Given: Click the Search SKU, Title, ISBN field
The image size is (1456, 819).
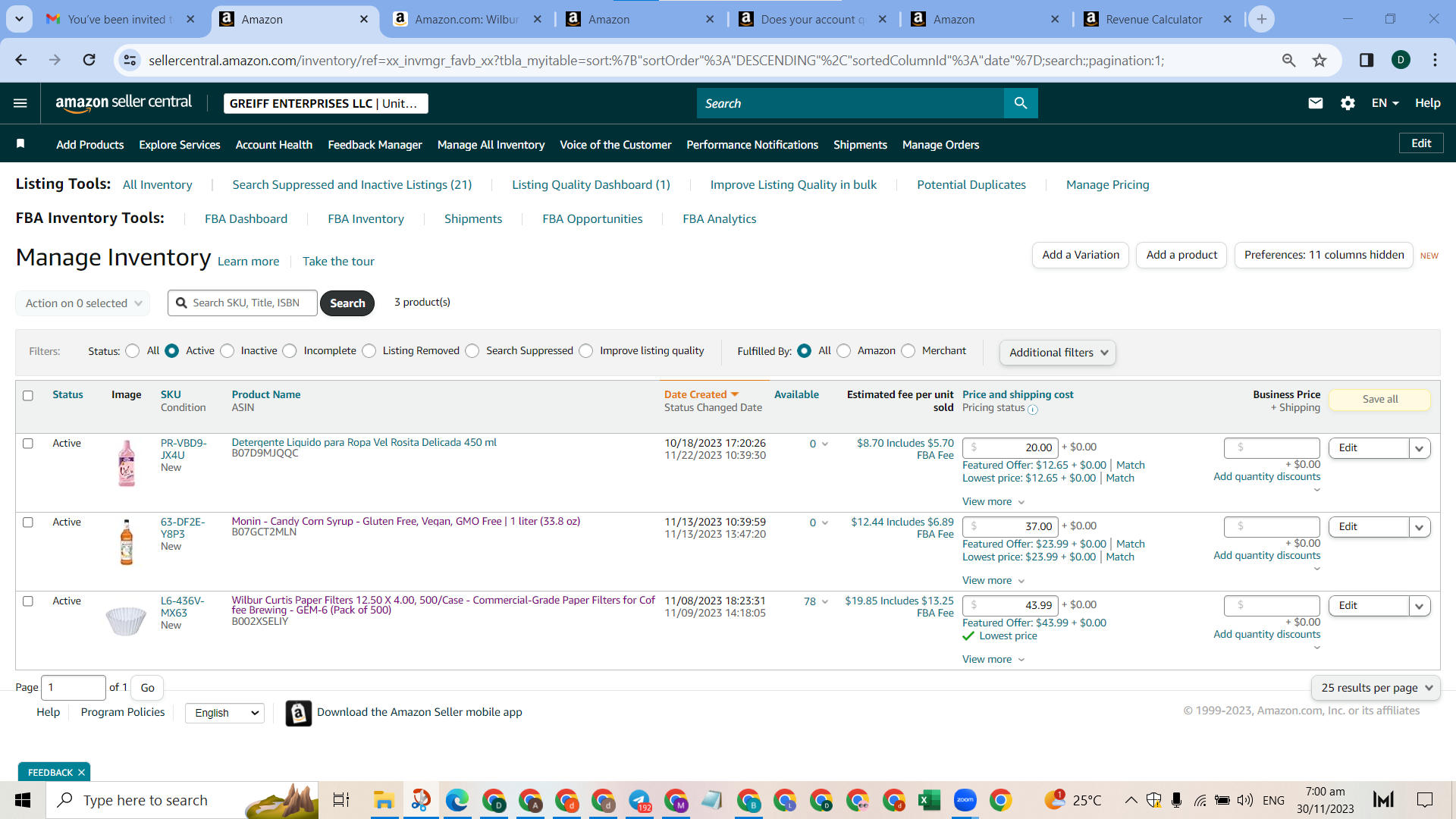Looking at the screenshot, I should click(x=243, y=303).
